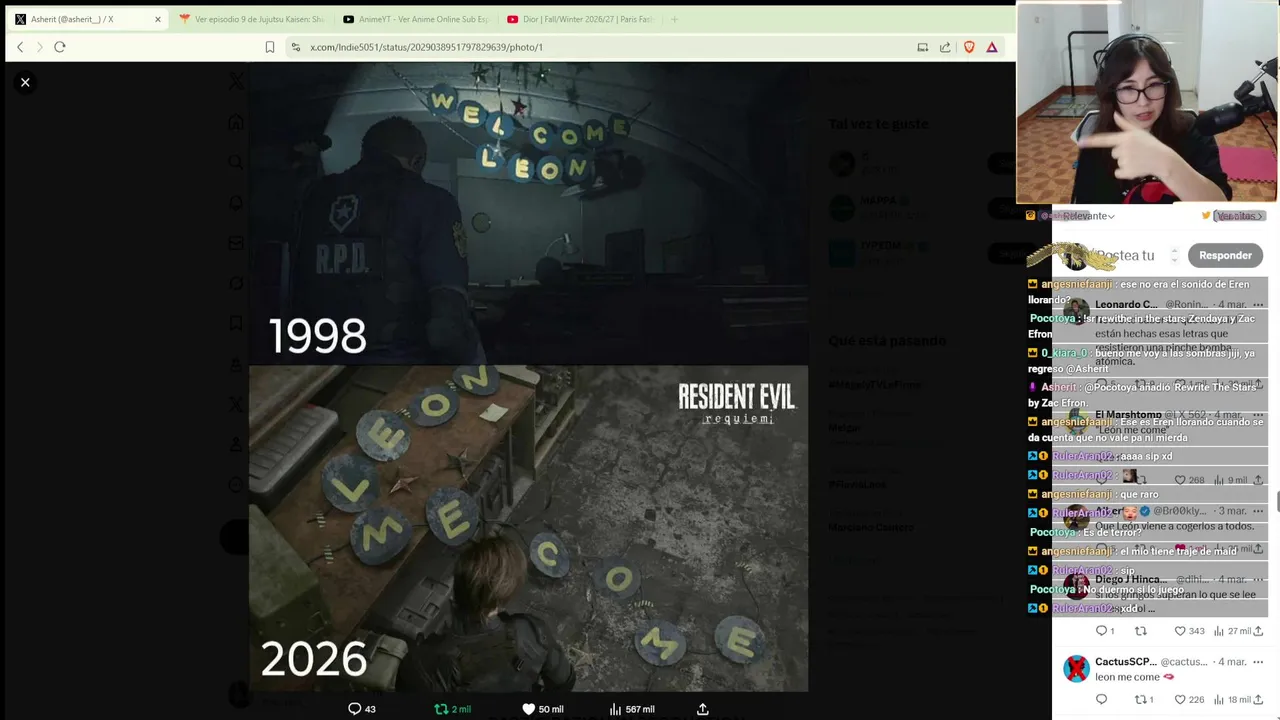Image resolution: width=1280 pixels, height=720 pixels.
Task: View stats of the reply with 27 mil views
Action: [x=1232, y=631]
